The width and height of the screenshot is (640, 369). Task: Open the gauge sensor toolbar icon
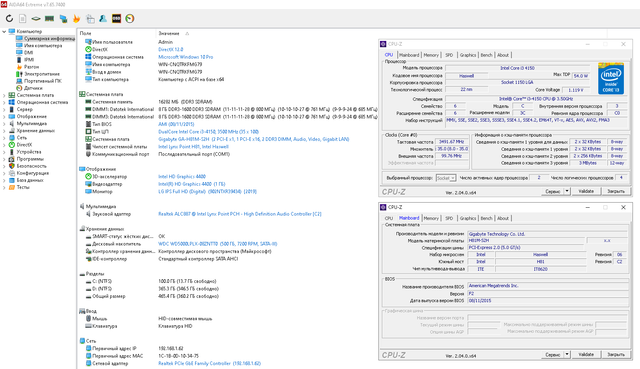point(130,18)
